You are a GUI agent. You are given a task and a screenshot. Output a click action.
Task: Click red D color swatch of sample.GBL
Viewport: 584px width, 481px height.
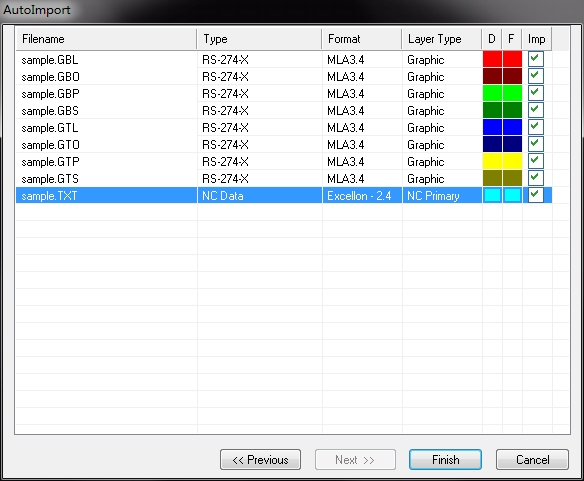pos(492,59)
